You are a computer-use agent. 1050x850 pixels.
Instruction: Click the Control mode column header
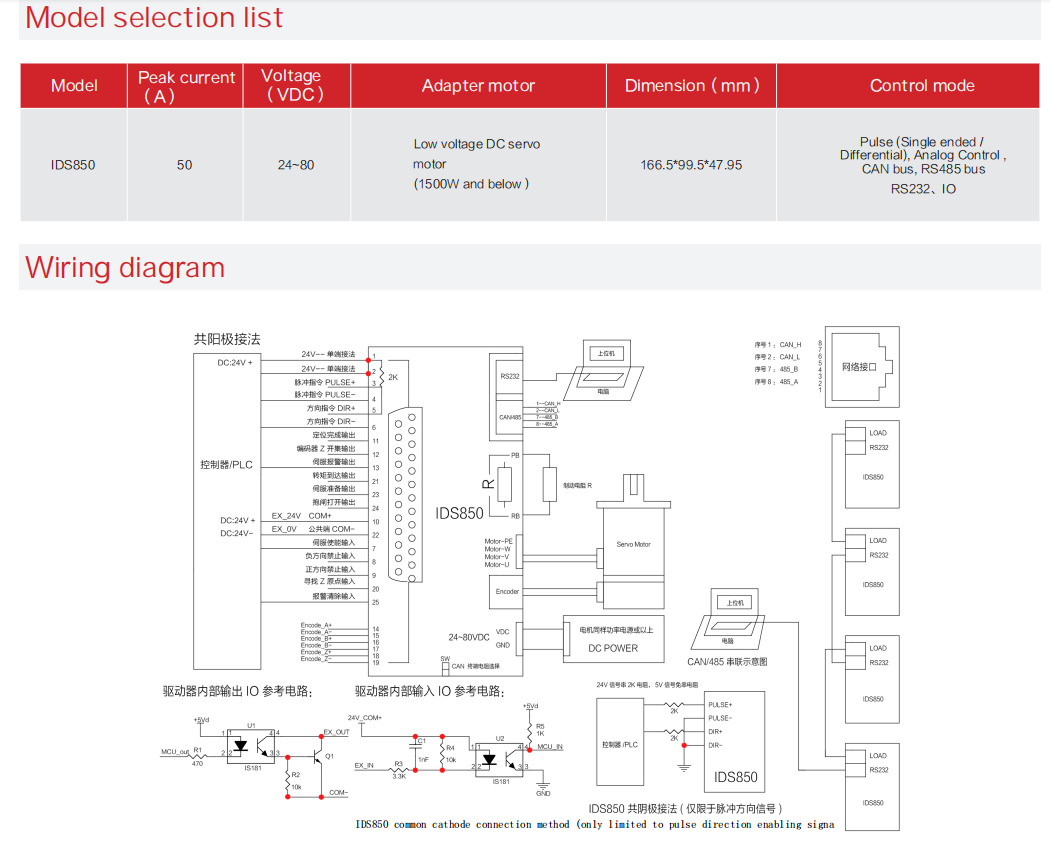tap(921, 86)
